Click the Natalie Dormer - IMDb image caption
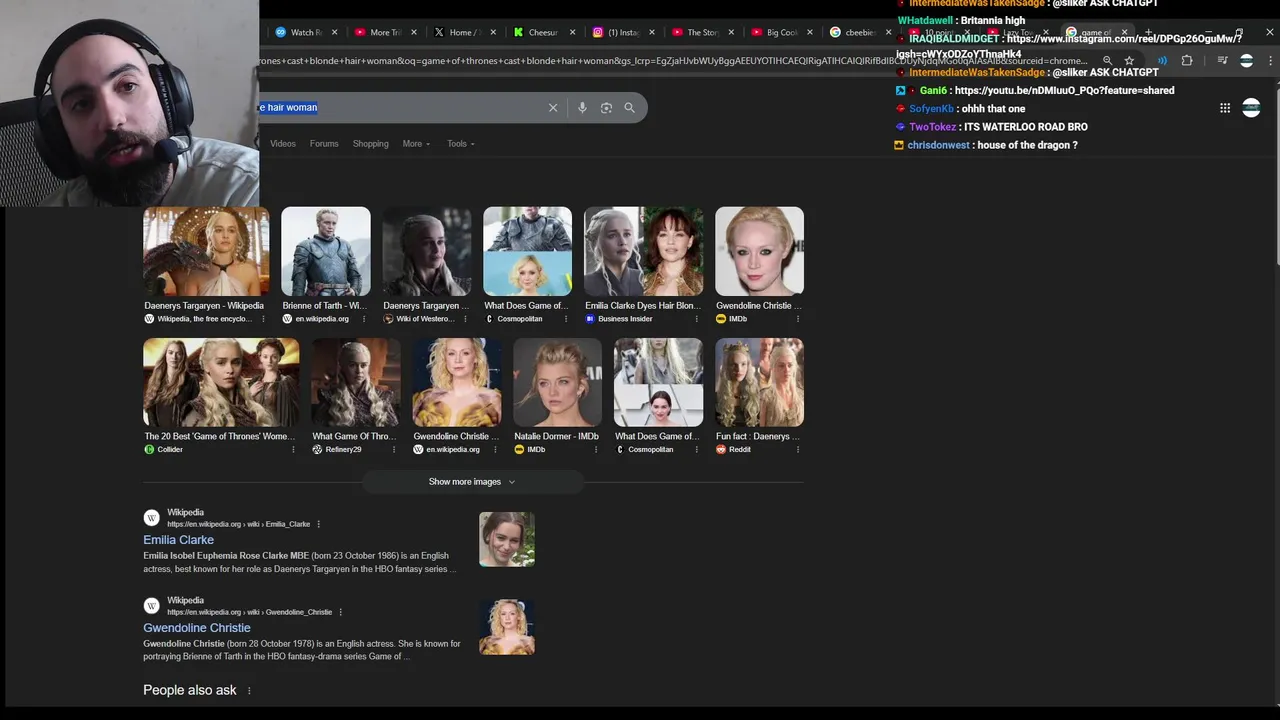 pyautogui.click(x=556, y=437)
